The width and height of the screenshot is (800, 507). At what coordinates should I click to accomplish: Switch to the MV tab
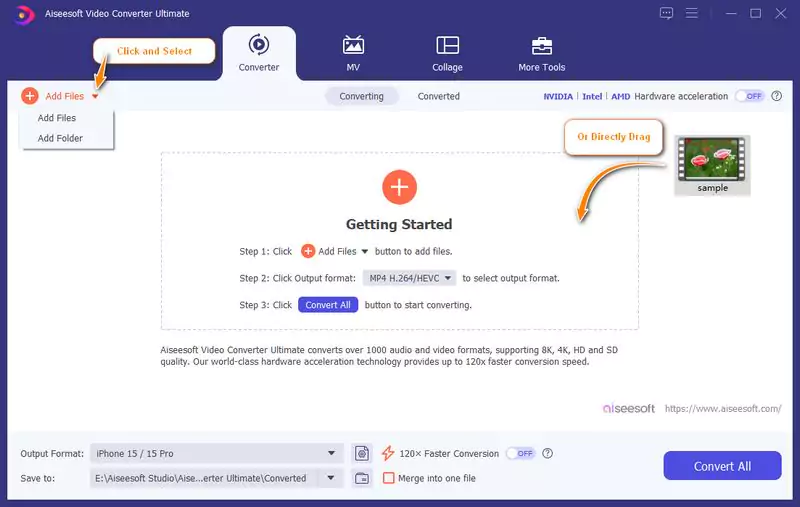click(353, 53)
